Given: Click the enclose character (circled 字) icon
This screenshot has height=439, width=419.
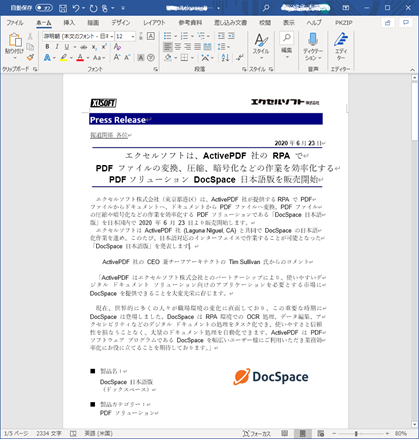Looking at the screenshot, I should [151, 58].
